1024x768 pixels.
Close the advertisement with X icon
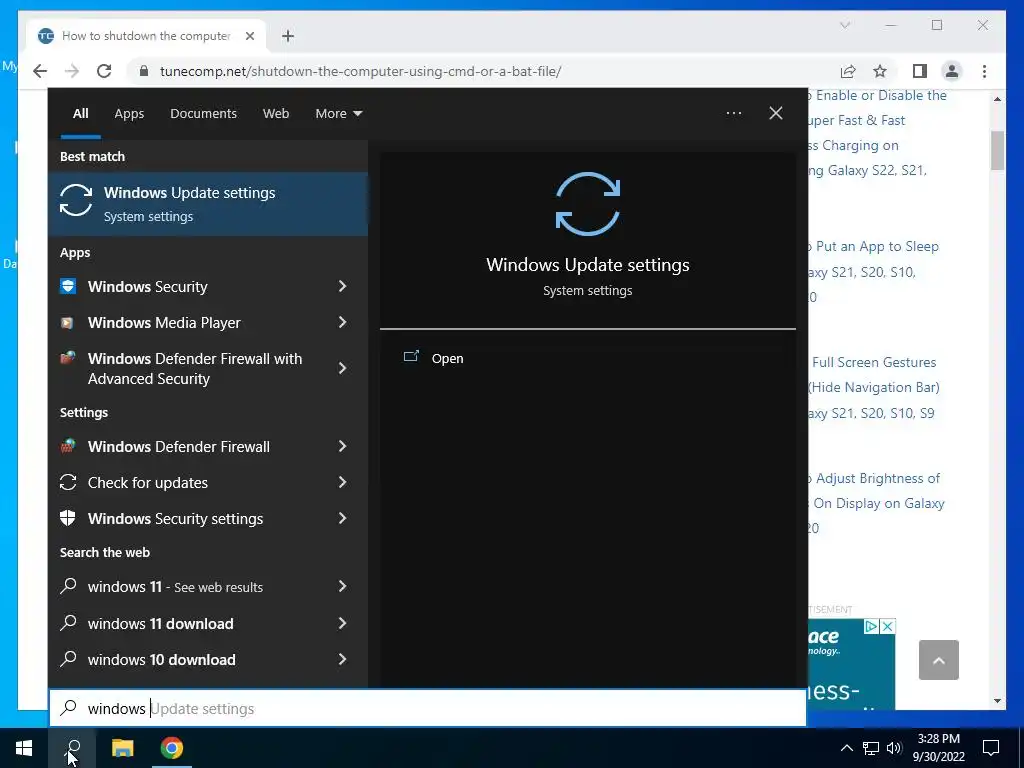click(887, 626)
